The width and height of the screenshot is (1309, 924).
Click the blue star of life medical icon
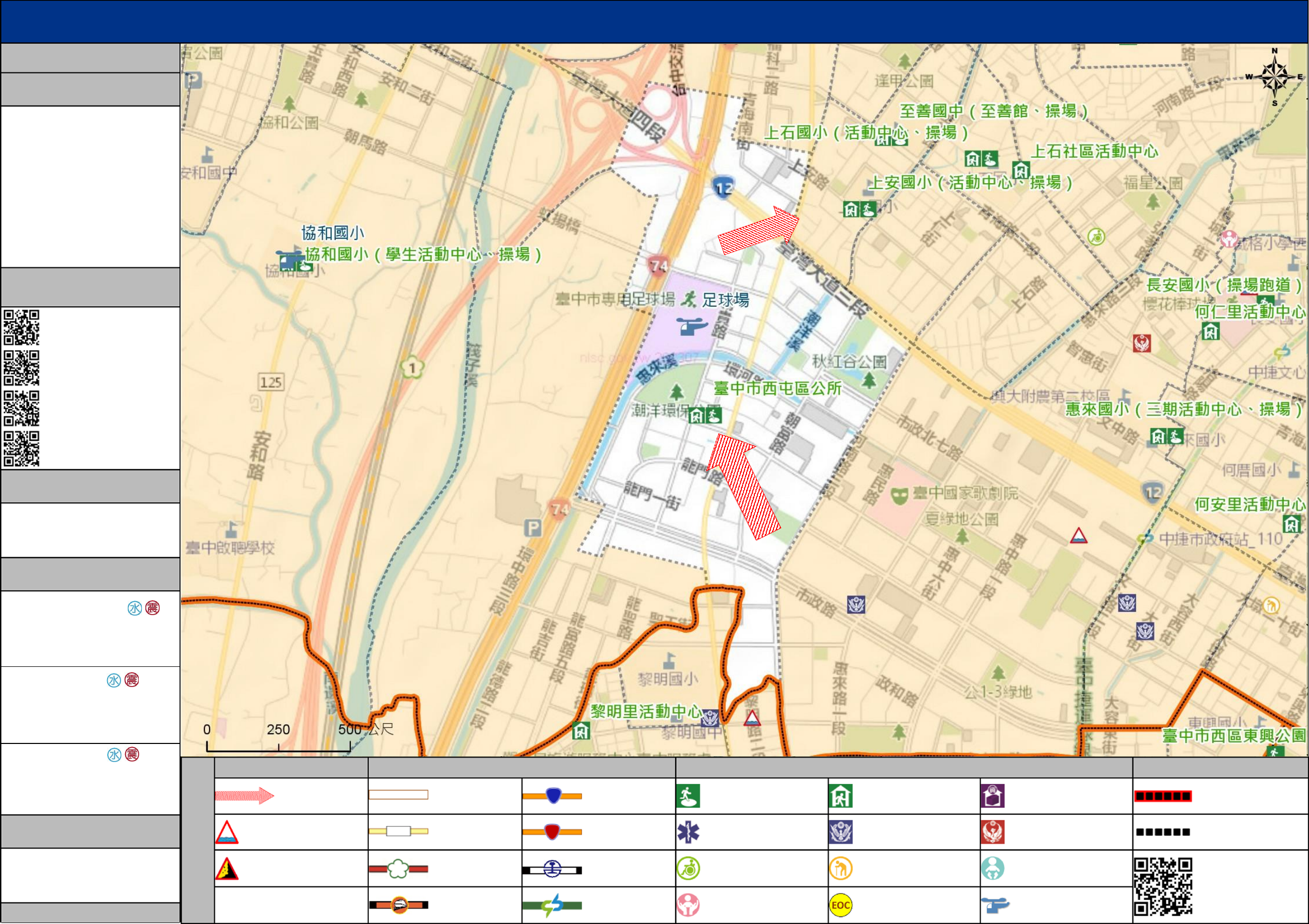click(x=688, y=832)
